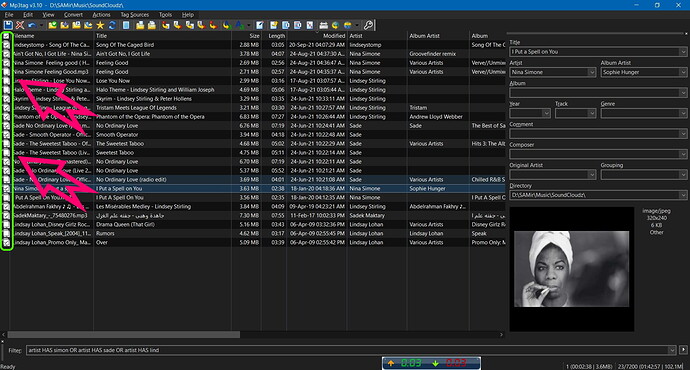Toggle checkbox for Drama Queen (That Girl) row
This screenshot has width=690, height=370.
7,224
